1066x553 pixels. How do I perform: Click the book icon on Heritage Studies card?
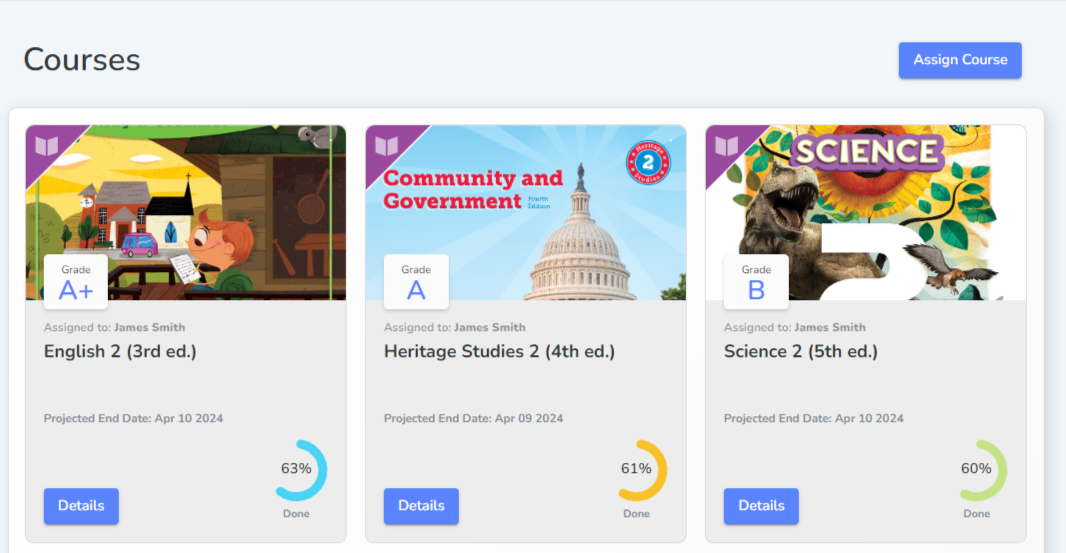click(x=387, y=146)
